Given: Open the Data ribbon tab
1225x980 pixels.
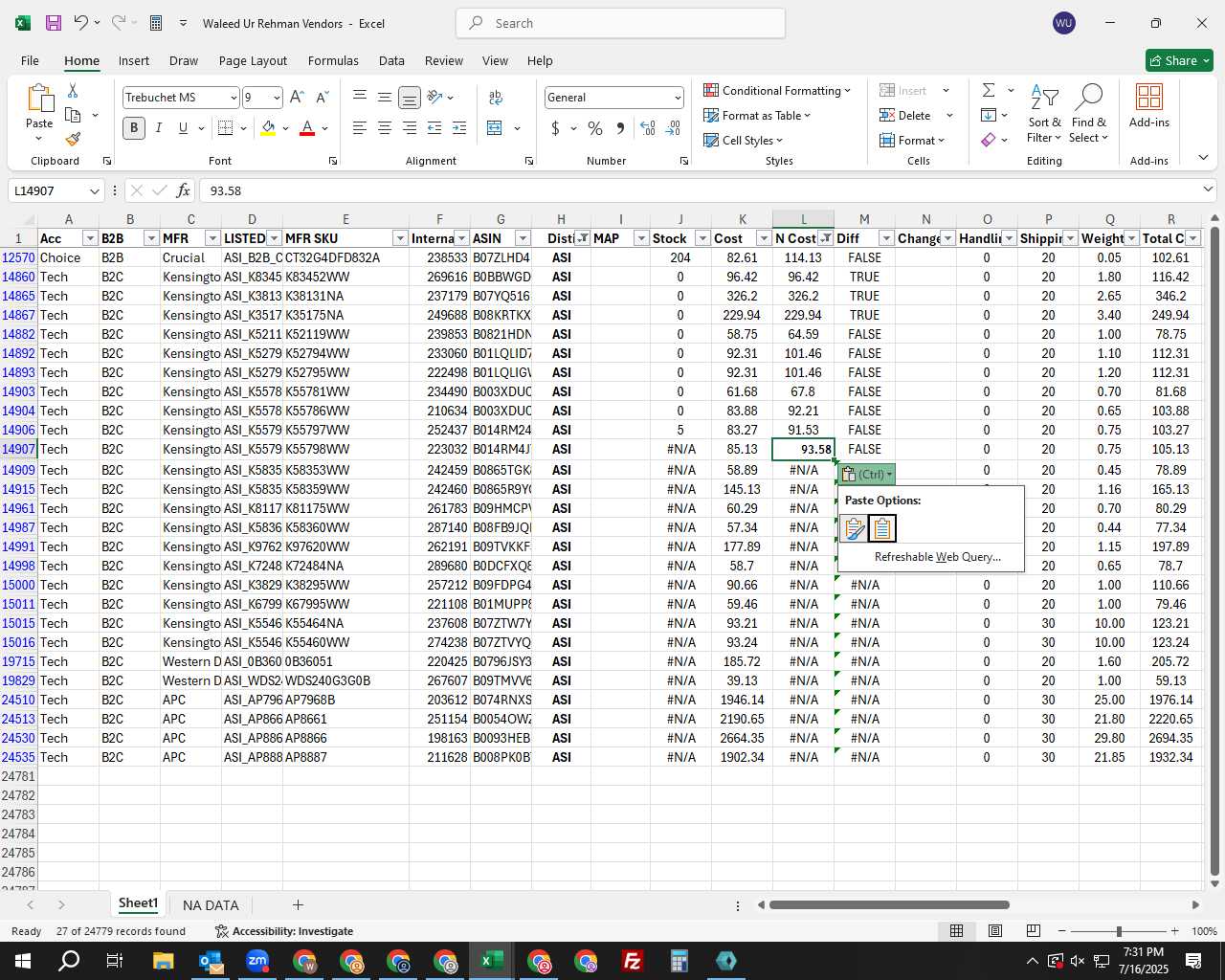Looking at the screenshot, I should [x=391, y=60].
